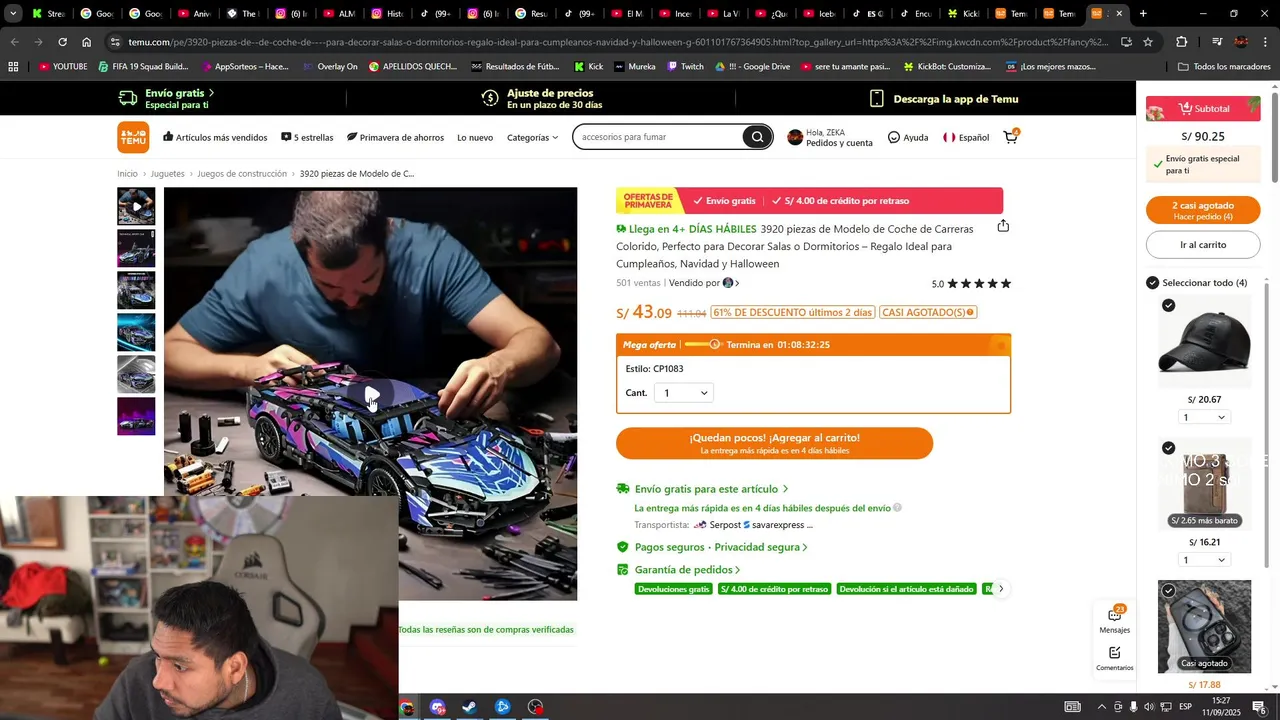Uncheck the phone case item in cart
1280x720 pixels.
point(1169,591)
